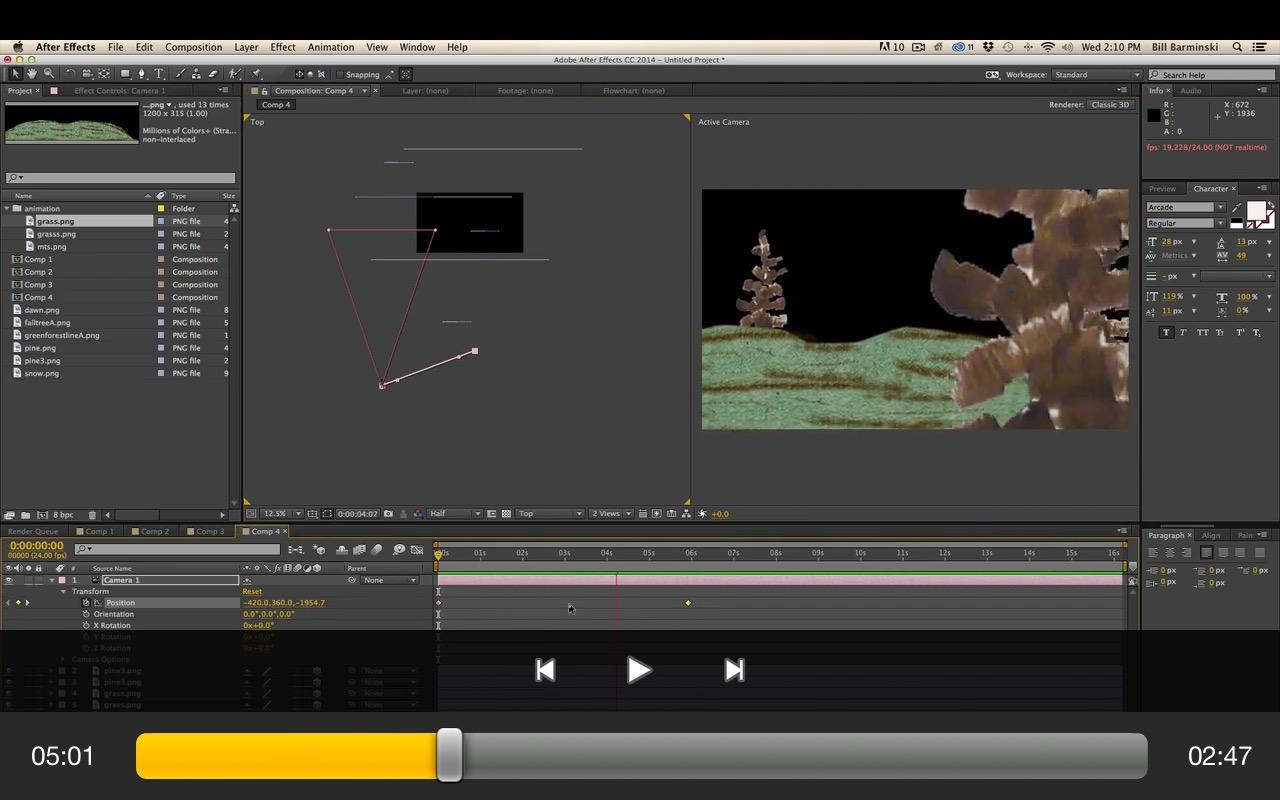1280x800 pixels.
Task: Toggle visibility of Camera 1 layer
Action: 8,580
